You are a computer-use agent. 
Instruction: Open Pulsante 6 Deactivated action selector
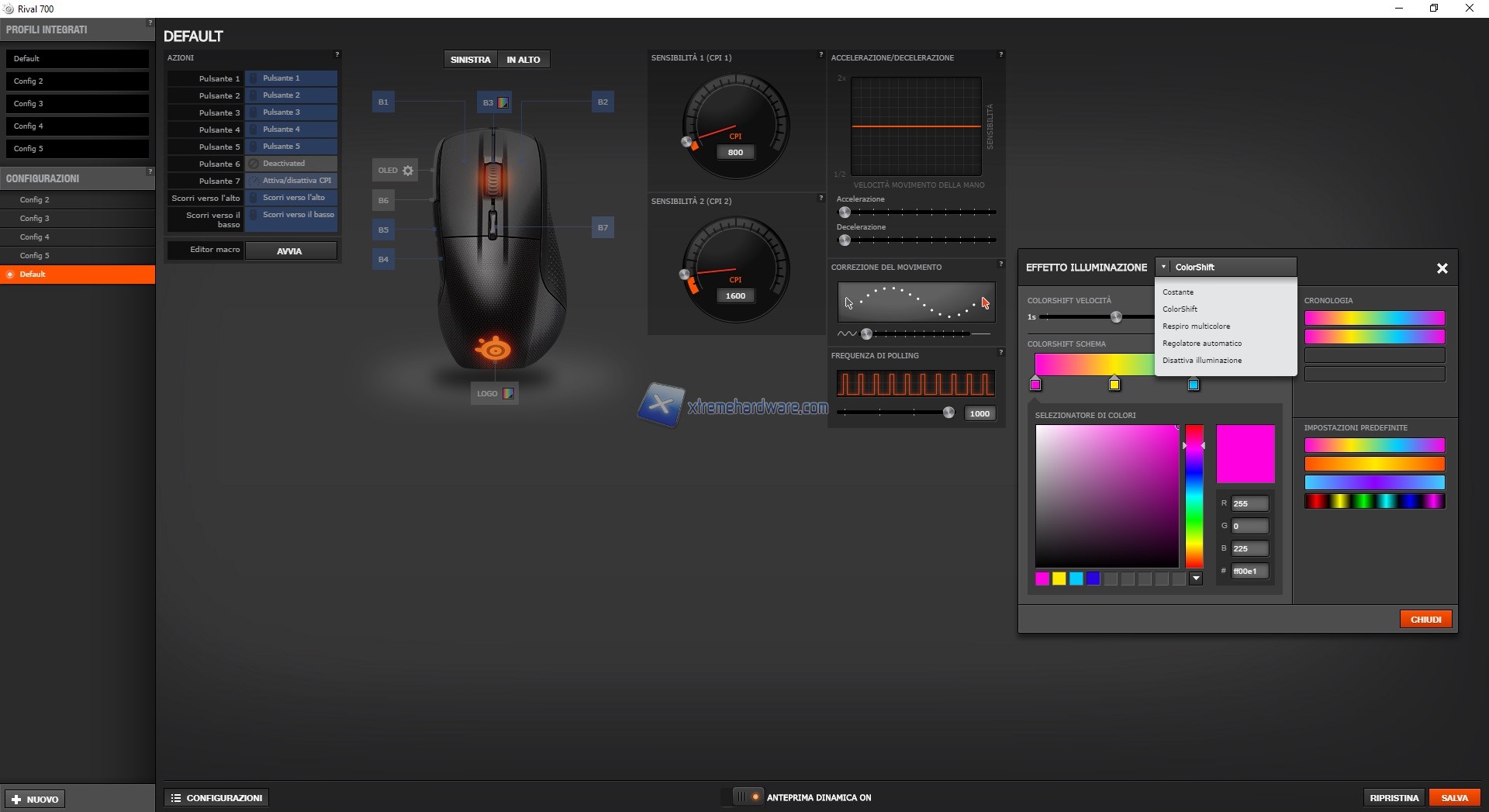point(291,164)
